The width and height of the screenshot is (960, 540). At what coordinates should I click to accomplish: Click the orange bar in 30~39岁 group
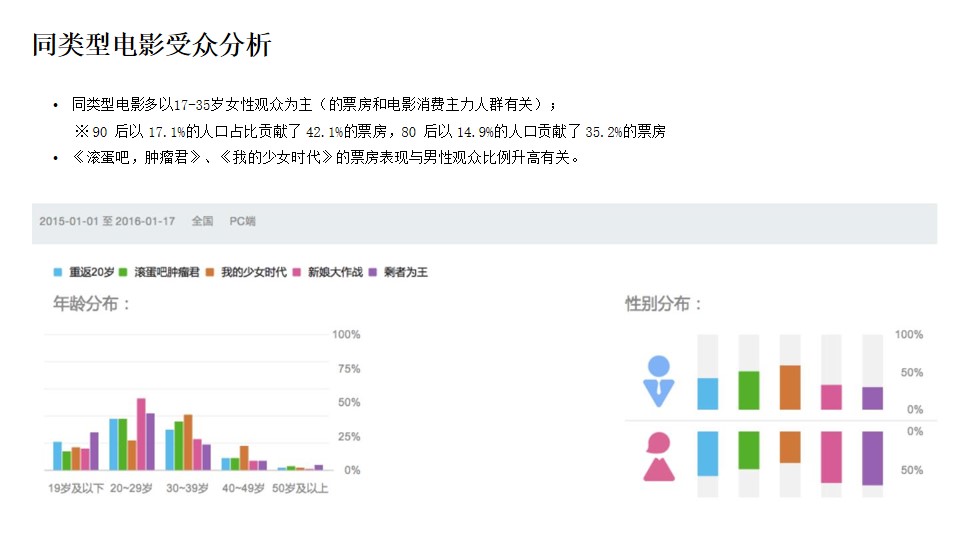click(188, 442)
